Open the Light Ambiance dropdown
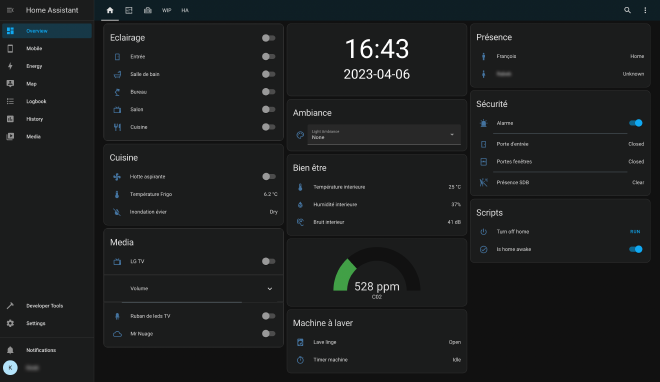The image size is (660, 382). click(384, 135)
